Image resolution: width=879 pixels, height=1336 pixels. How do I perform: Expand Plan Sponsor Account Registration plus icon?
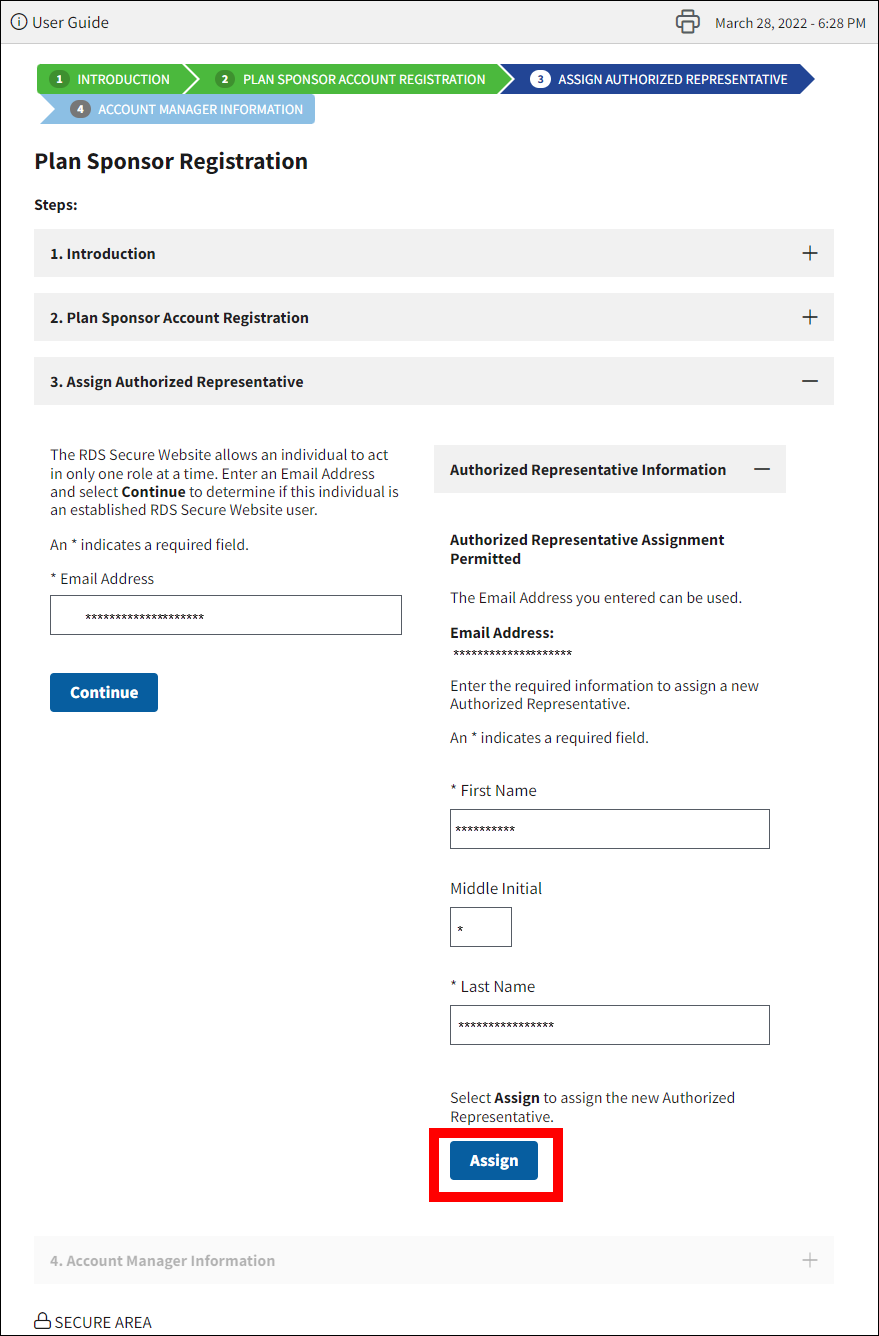pos(810,317)
